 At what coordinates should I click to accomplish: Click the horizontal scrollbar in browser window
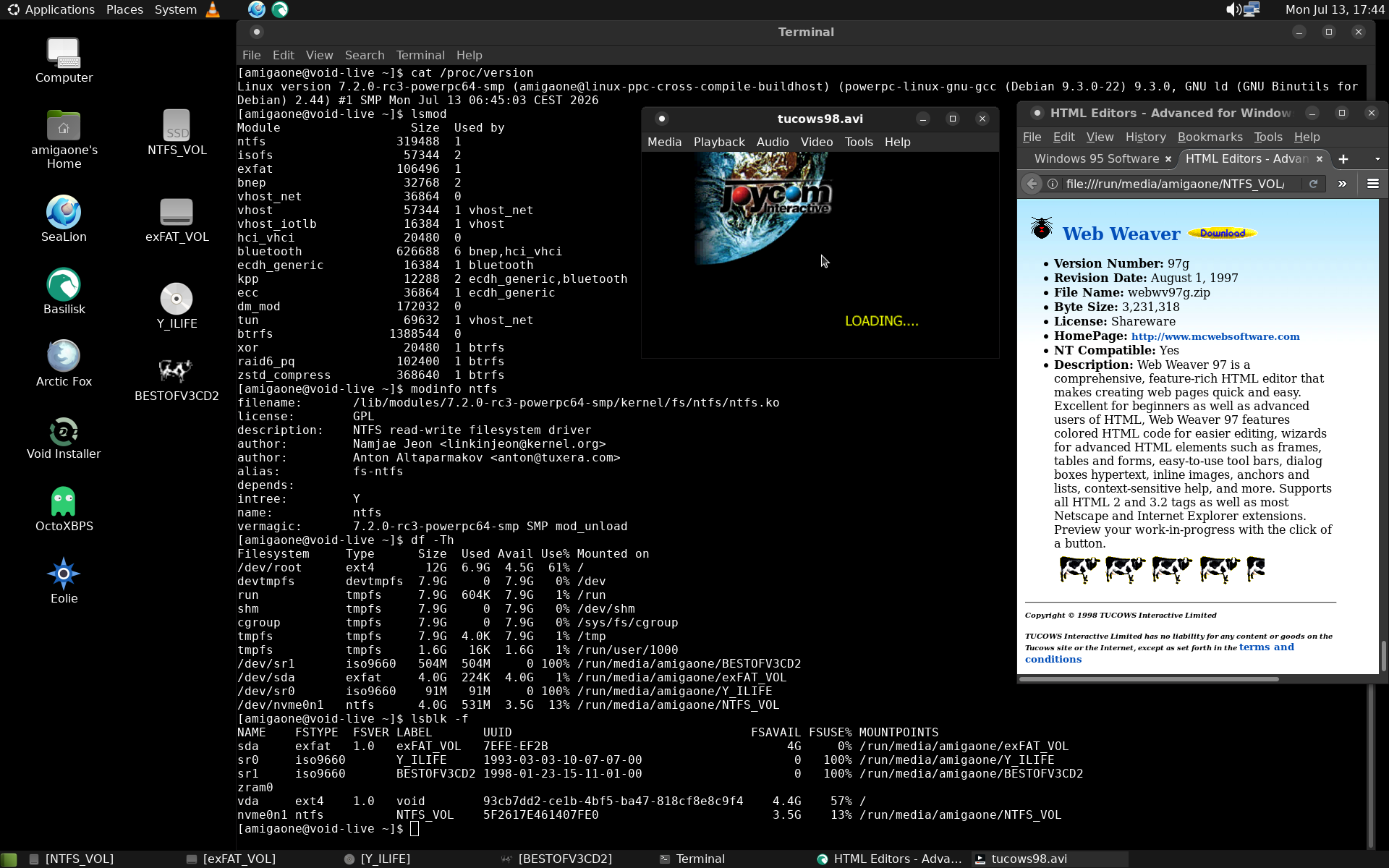(1149, 679)
